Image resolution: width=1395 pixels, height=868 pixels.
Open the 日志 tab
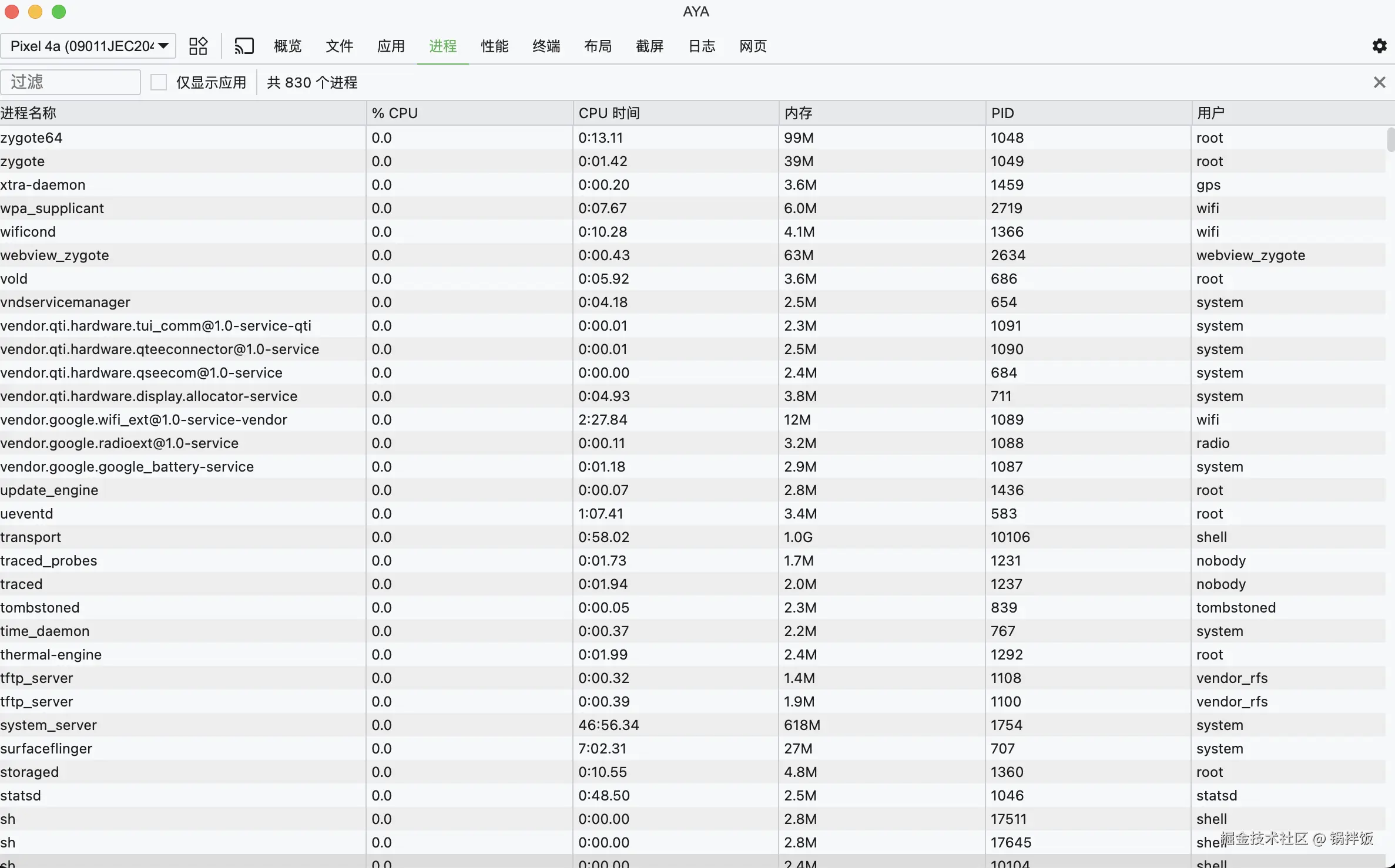pos(702,46)
